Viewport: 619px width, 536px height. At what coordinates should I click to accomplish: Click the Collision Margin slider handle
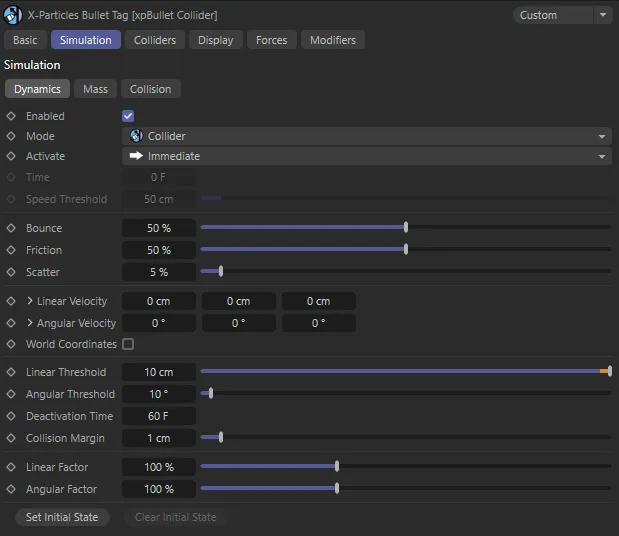pyautogui.click(x=220, y=438)
